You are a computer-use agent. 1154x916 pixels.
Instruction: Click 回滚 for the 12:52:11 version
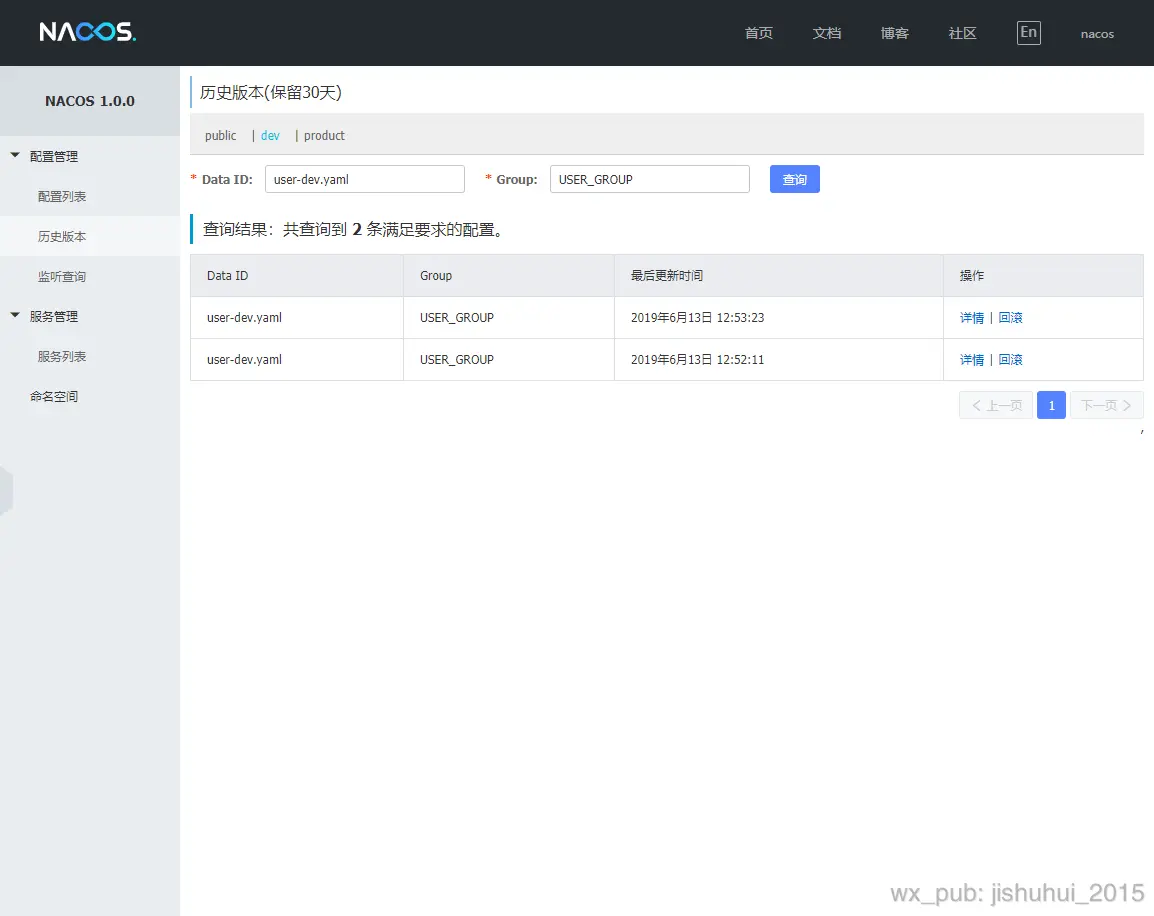1010,360
